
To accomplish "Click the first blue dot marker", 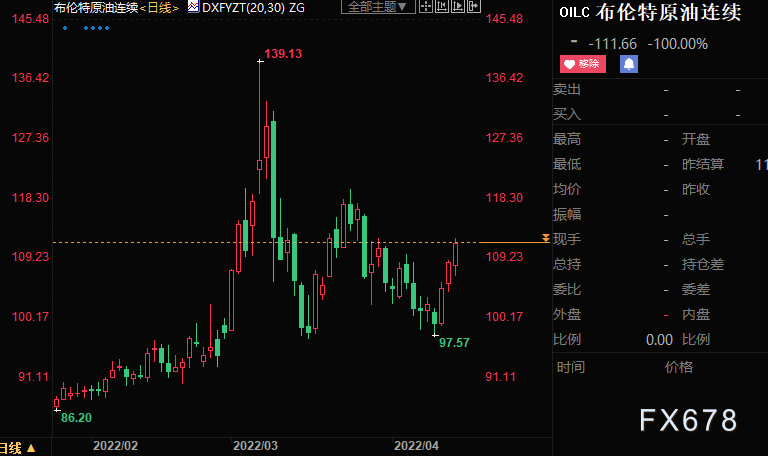I will pos(65,28).
